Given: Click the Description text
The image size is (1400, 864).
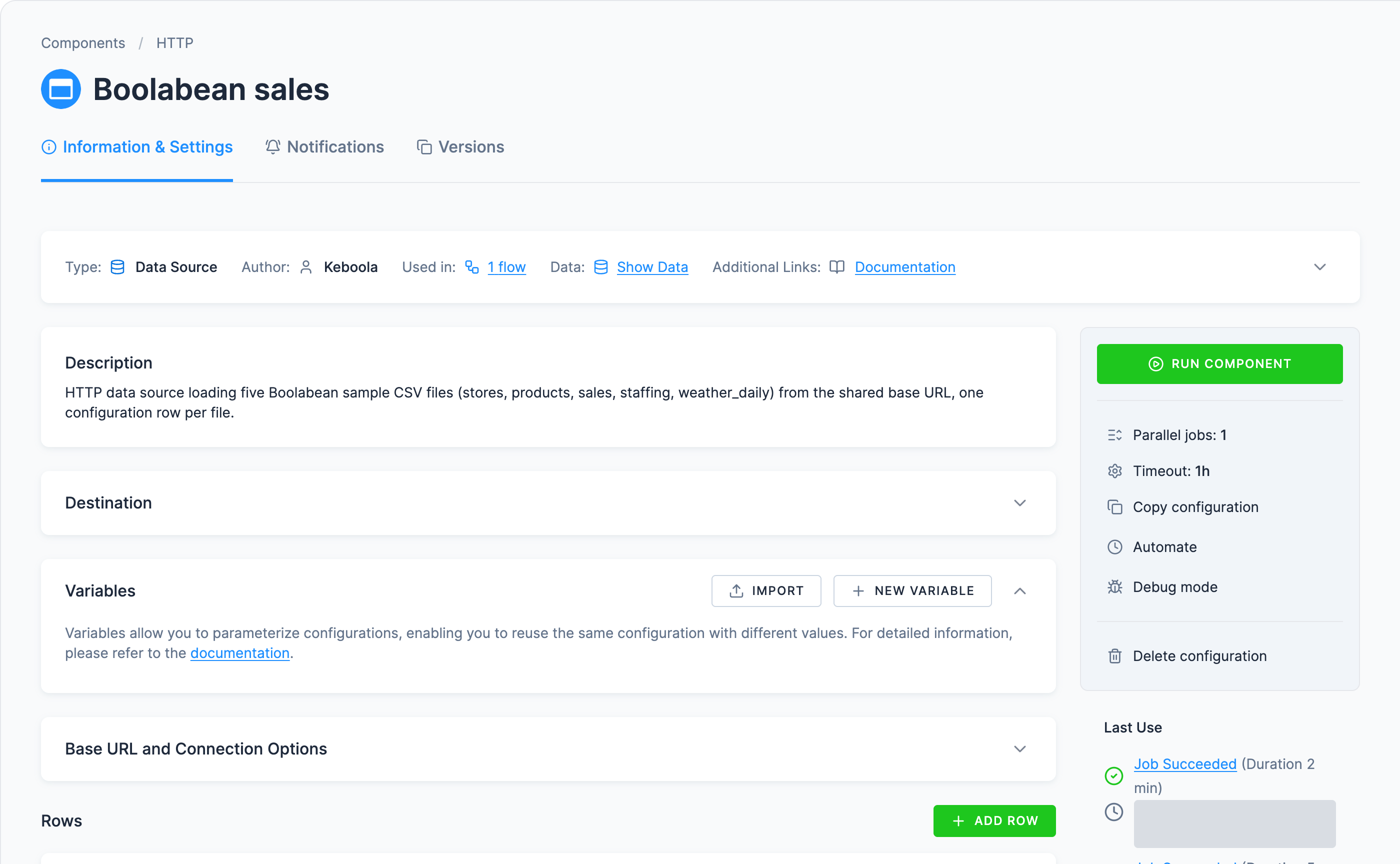Looking at the screenshot, I should 524,403.
